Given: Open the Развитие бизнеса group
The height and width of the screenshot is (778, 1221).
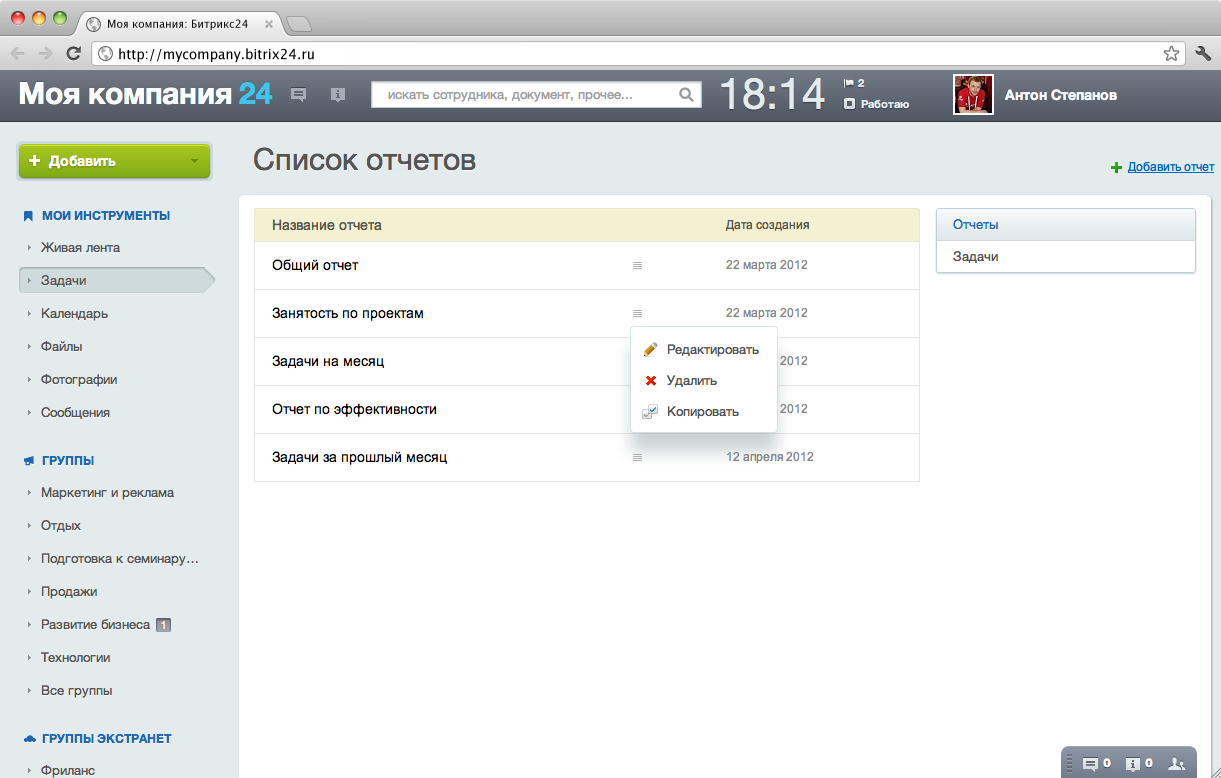Looking at the screenshot, I should click(x=95, y=624).
